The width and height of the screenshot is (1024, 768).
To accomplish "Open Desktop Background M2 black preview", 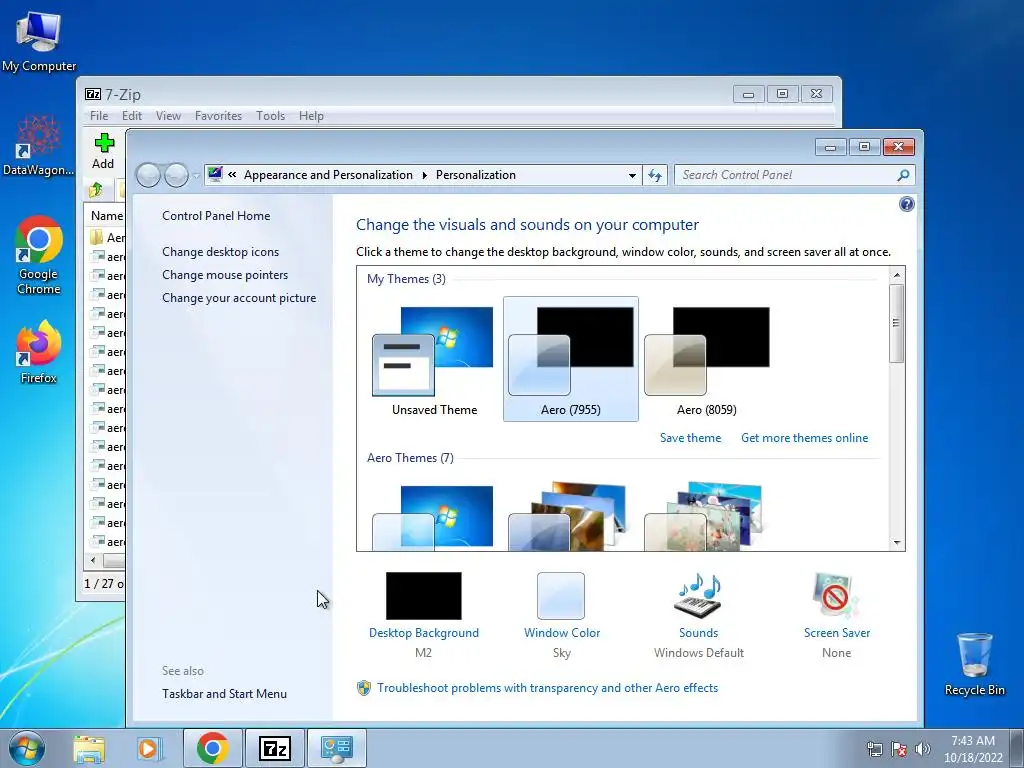I will click(x=423, y=596).
